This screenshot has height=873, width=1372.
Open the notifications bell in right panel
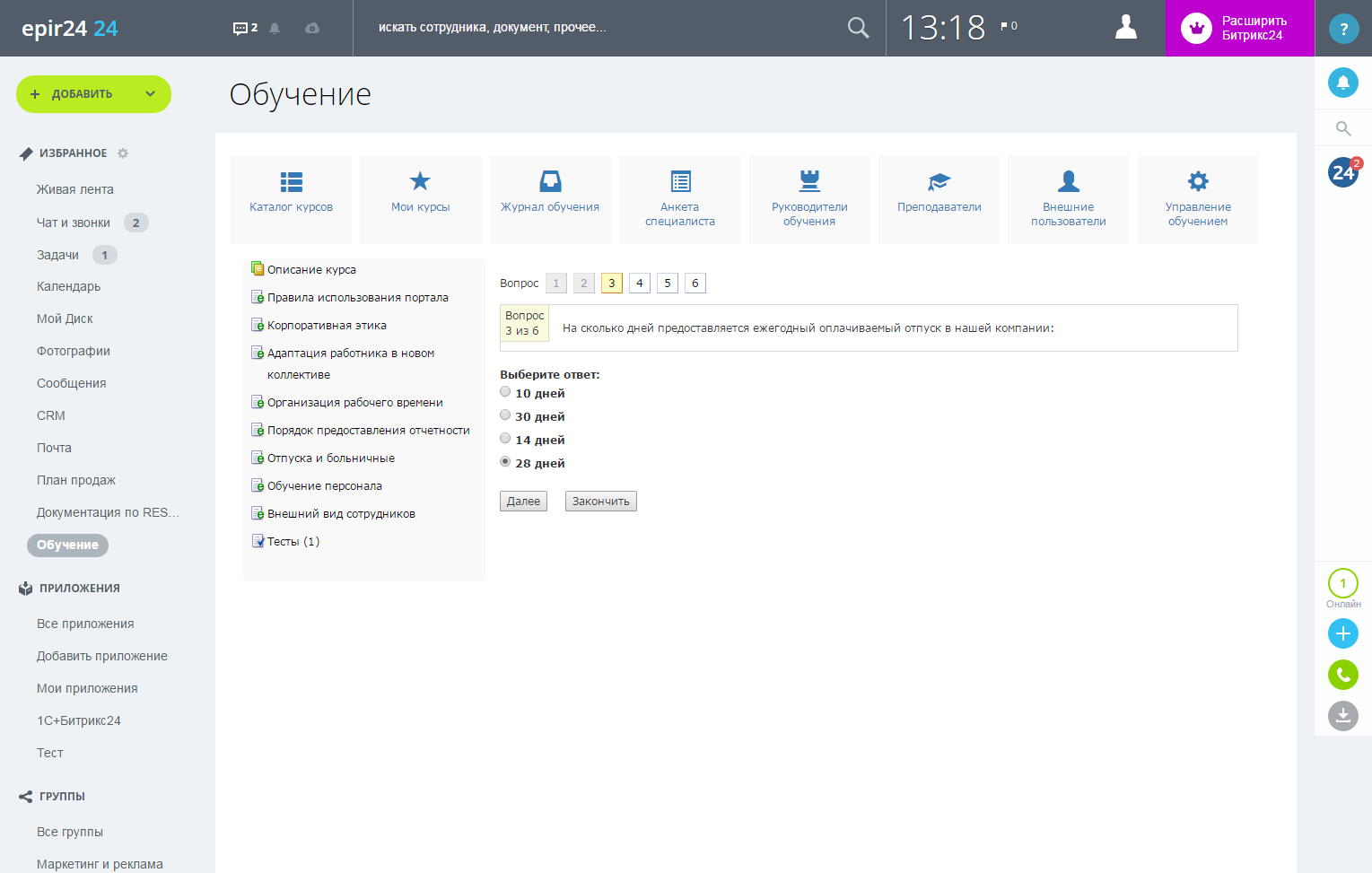click(x=1343, y=83)
